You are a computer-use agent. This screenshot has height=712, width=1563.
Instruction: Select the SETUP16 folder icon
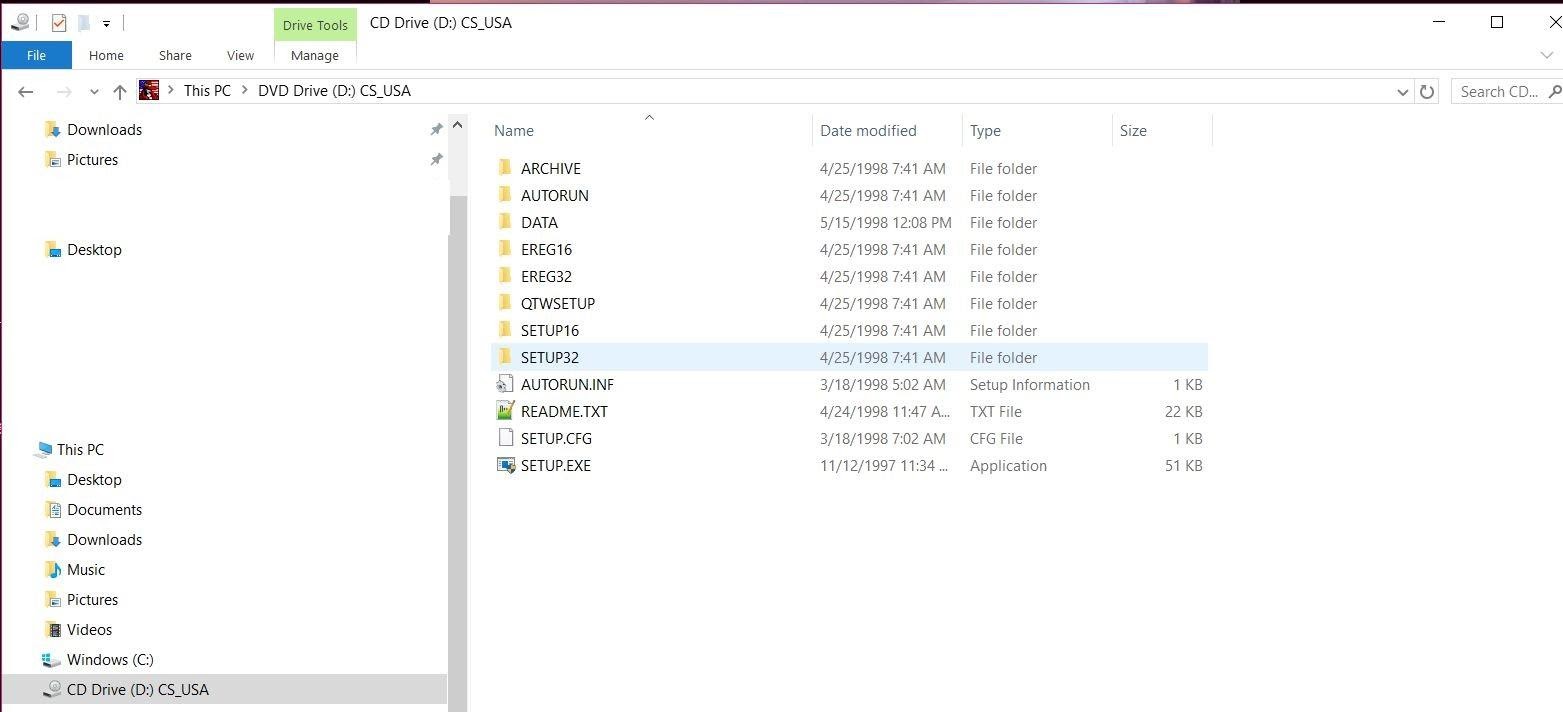click(506, 330)
